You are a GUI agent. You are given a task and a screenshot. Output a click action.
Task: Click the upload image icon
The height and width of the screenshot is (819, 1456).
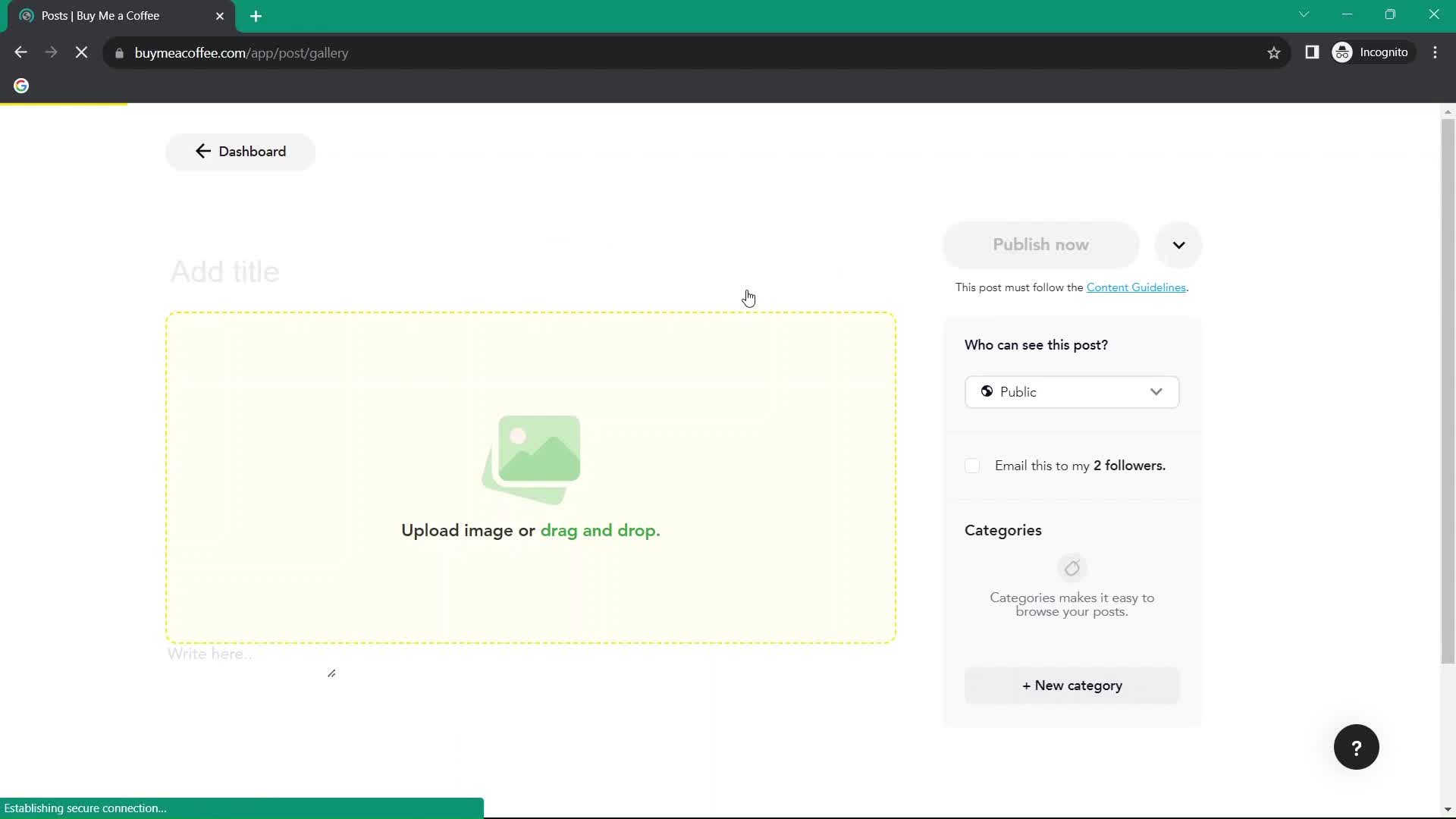click(x=529, y=455)
